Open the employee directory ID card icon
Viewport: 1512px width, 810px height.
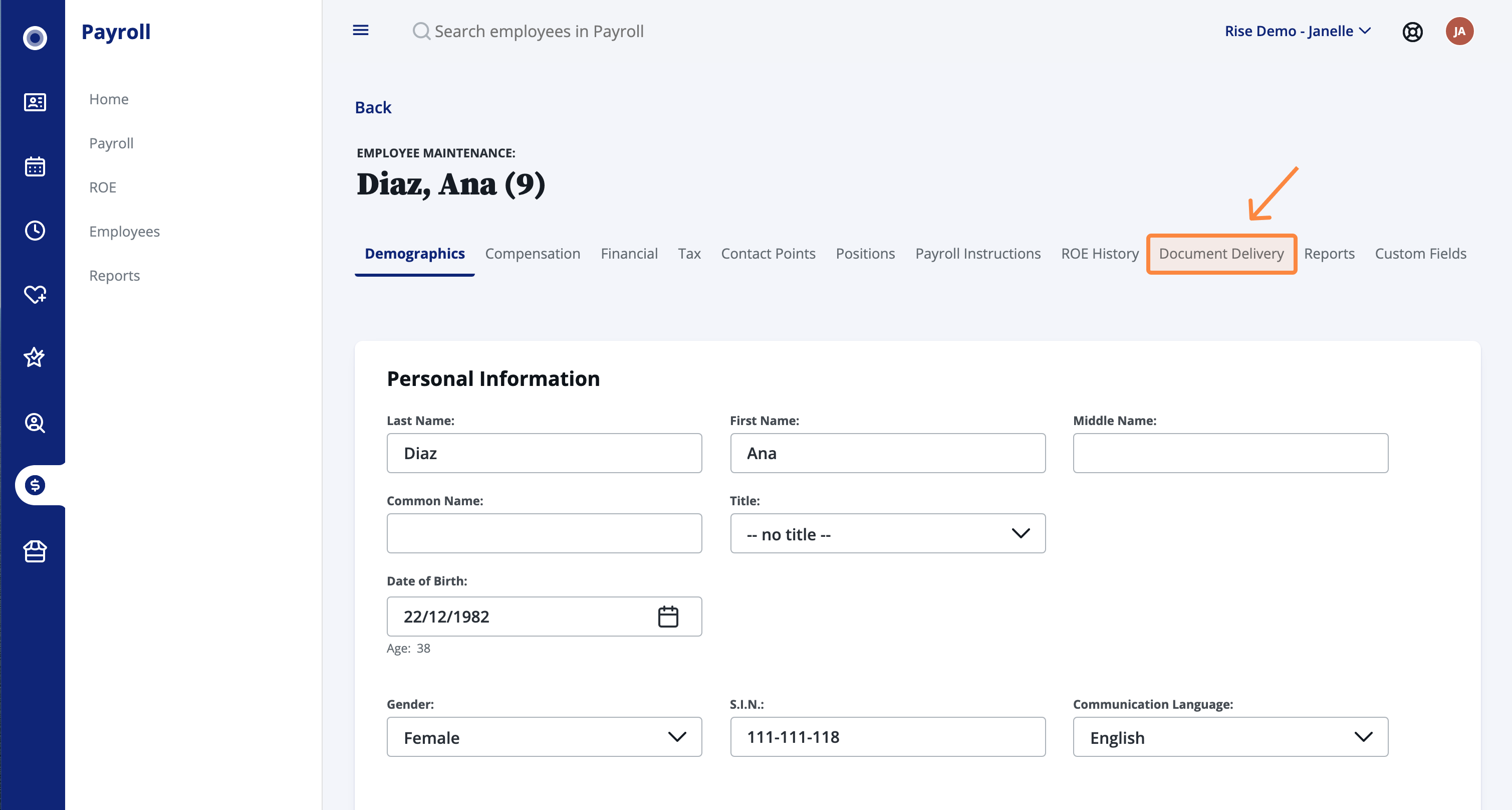(x=35, y=102)
